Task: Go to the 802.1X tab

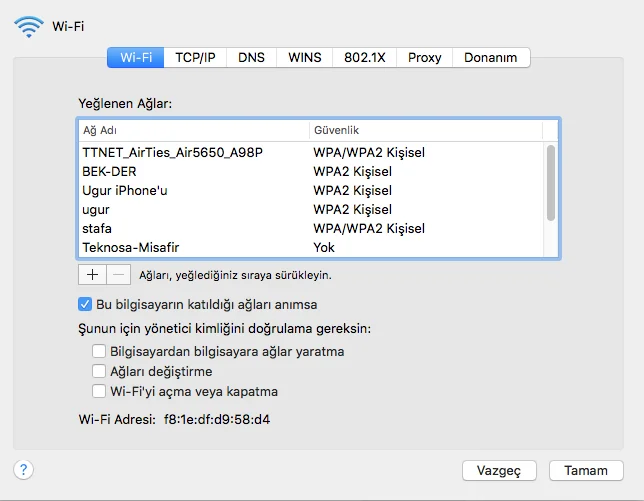Action: click(x=365, y=58)
